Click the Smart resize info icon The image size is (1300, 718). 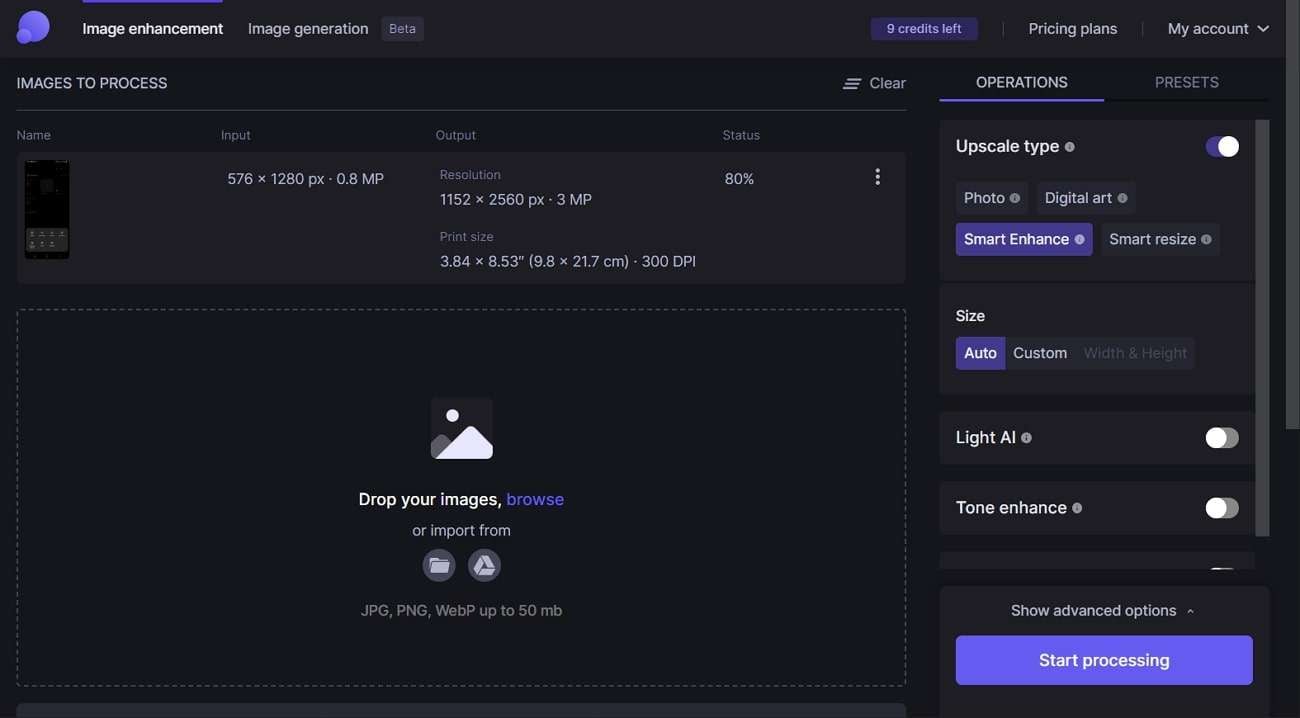1206,240
